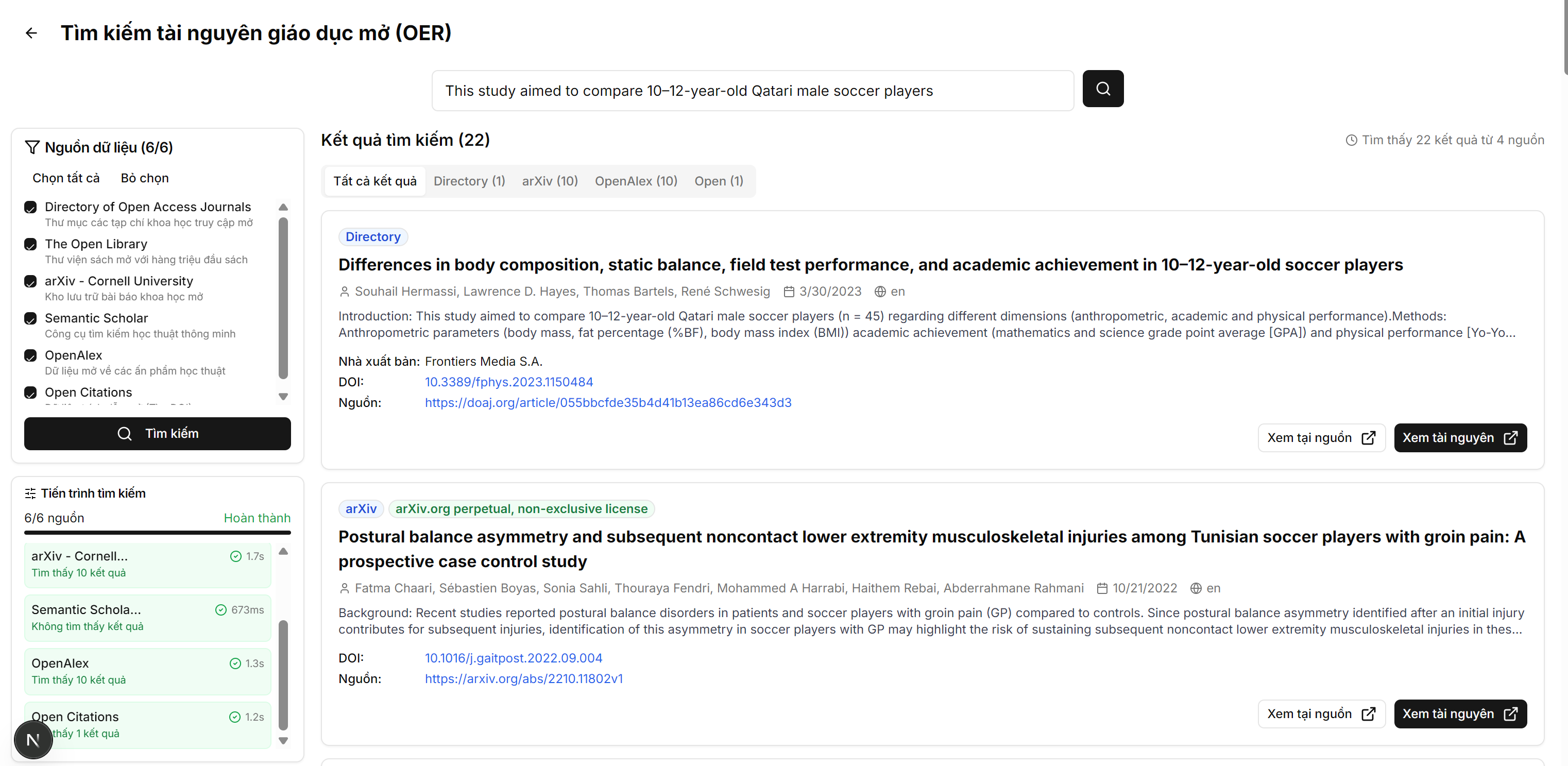
Task: Open the Open (1) tab
Action: [x=719, y=181]
